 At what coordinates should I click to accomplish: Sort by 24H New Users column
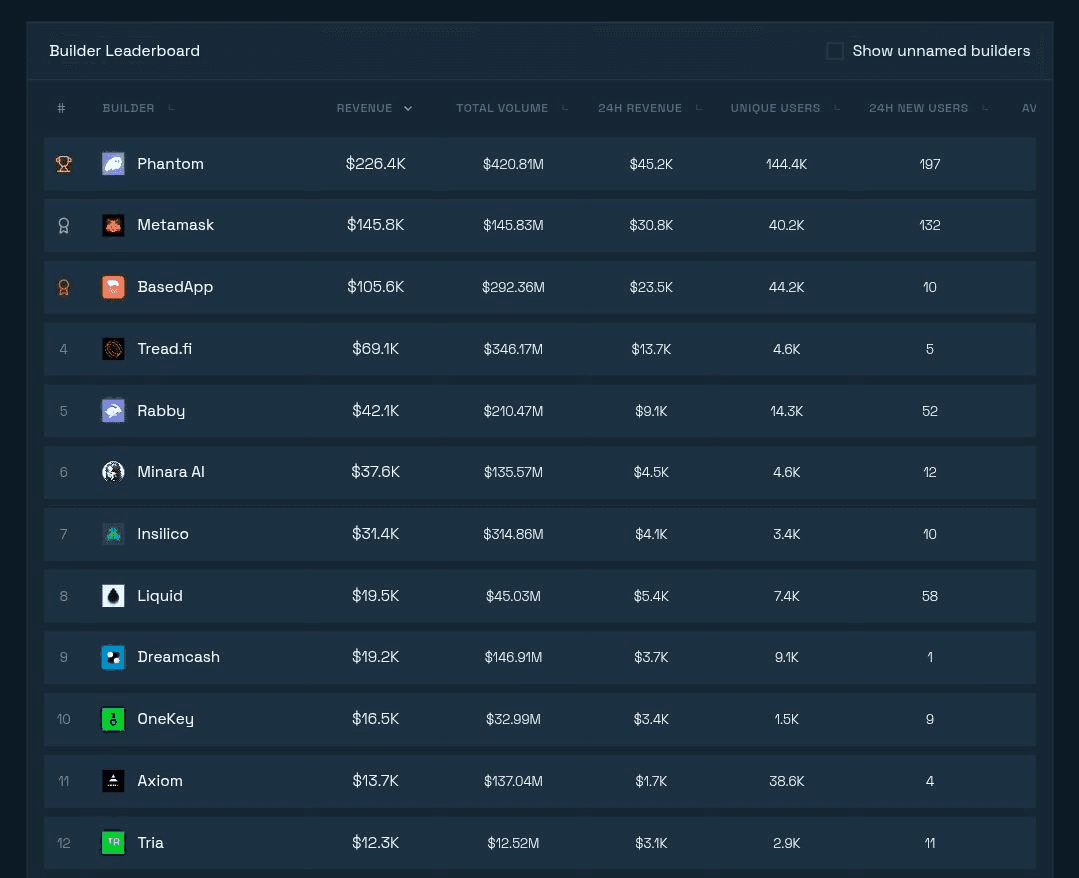918,108
